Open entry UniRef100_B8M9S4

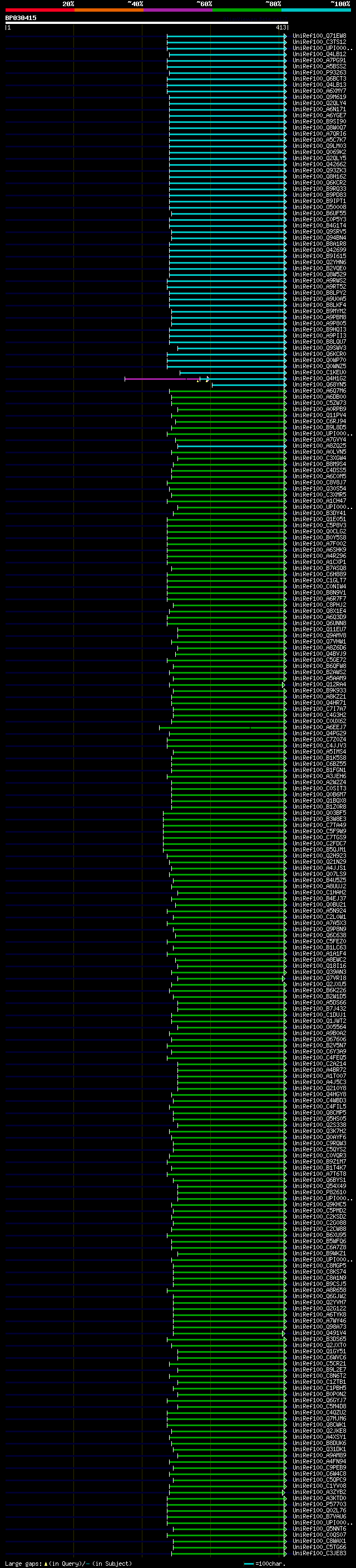pos(319,464)
